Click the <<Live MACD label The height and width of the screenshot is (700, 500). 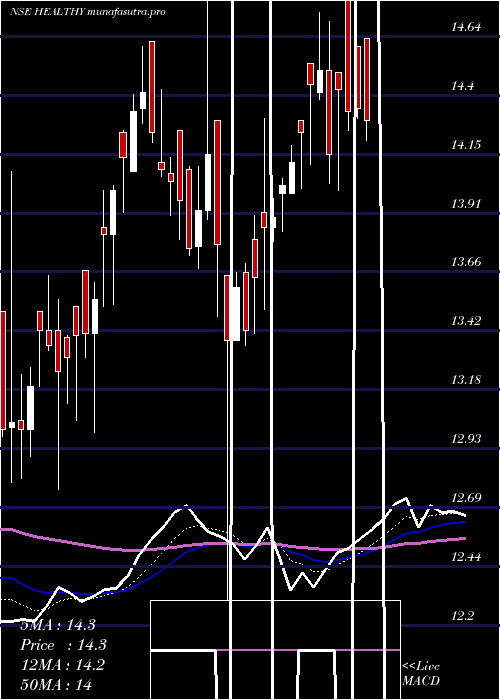click(421, 674)
